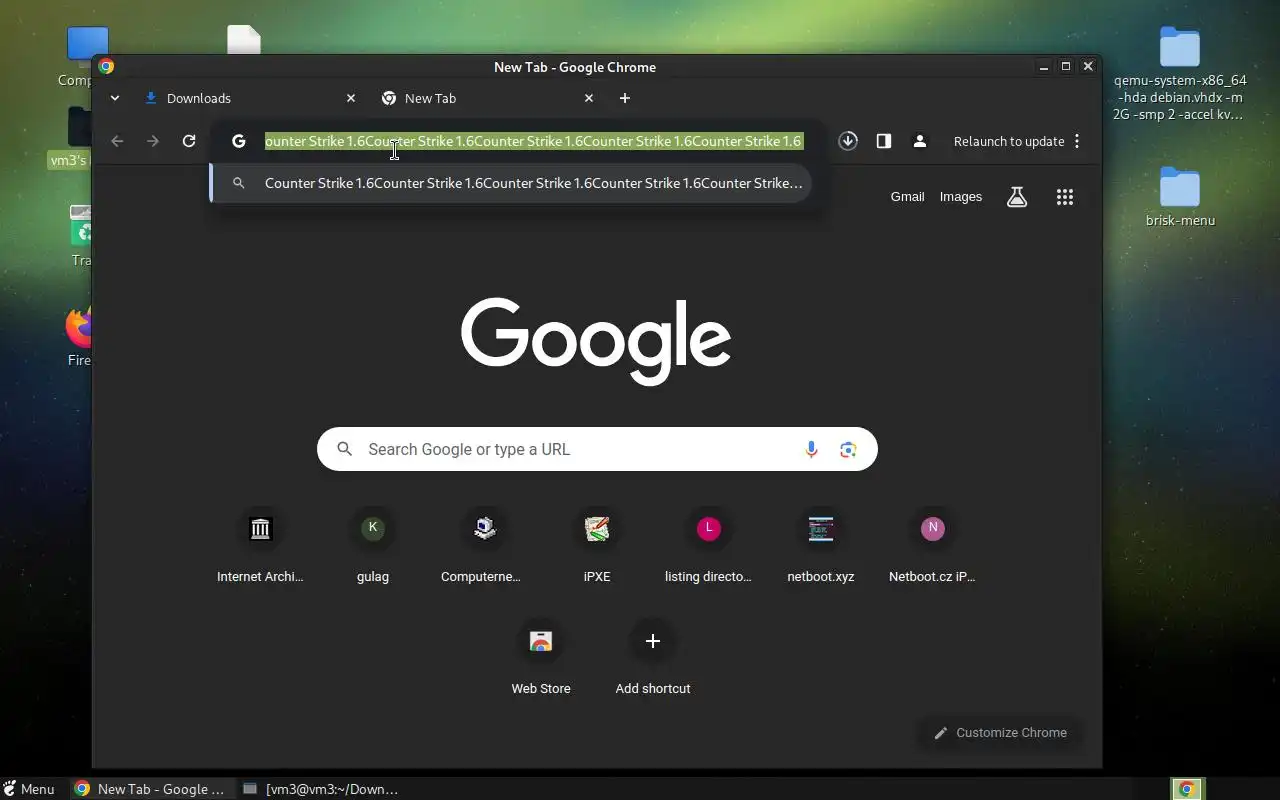Close the Downloads tab
1280x800 pixels.
click(351, 98)
